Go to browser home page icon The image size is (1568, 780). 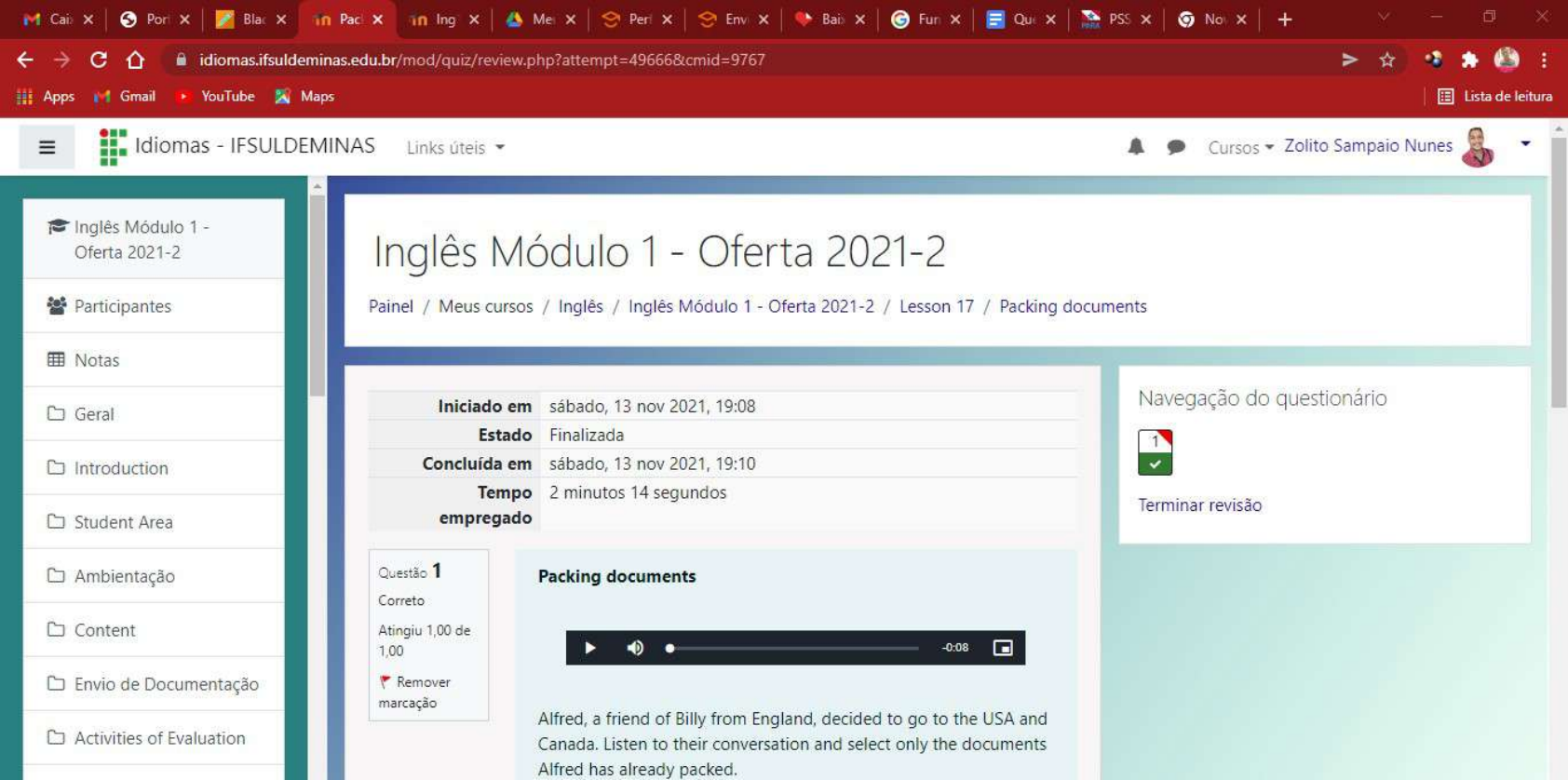[x=135, y=60]
